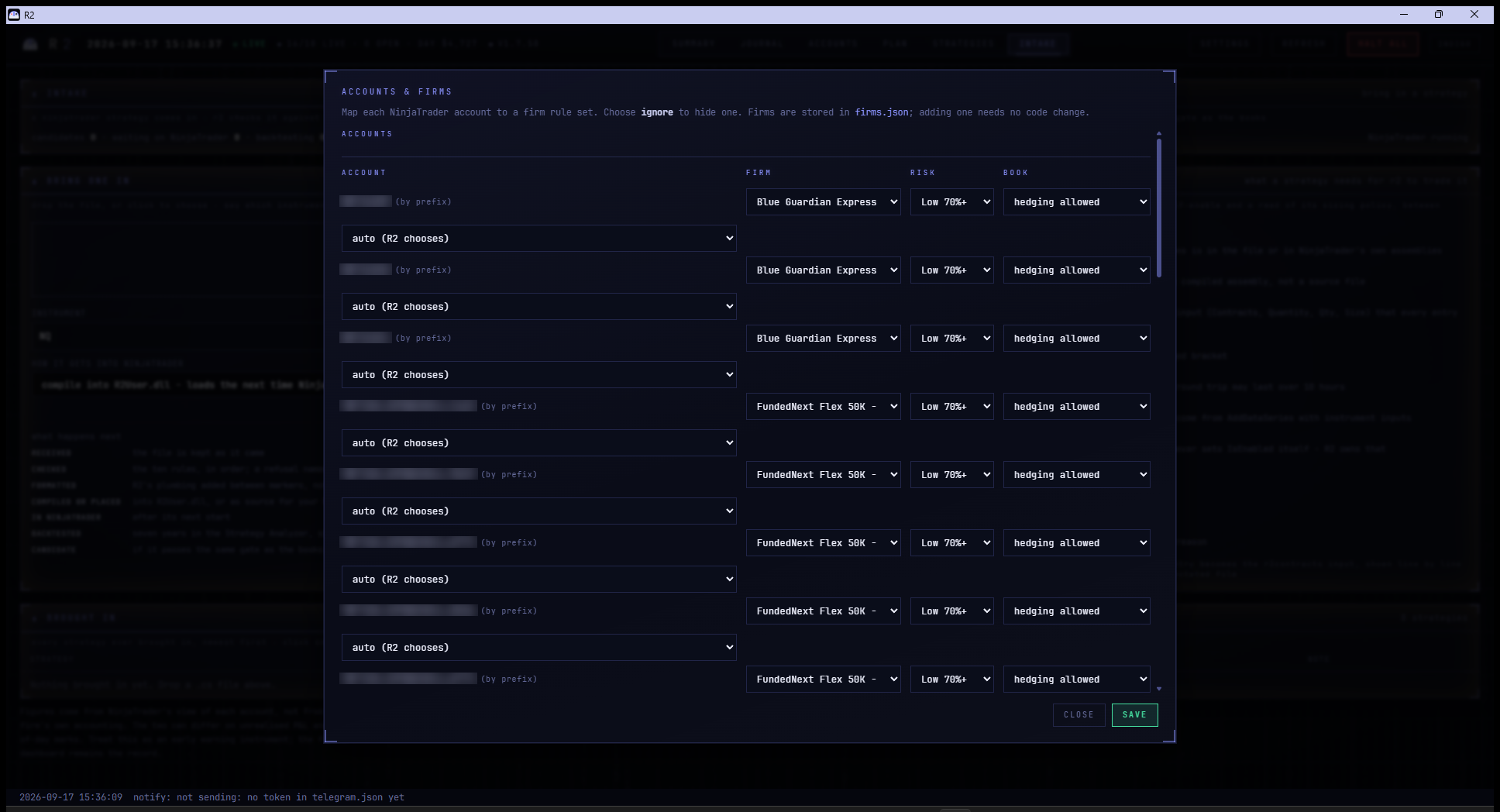
Task: Open the hedging allowed dropdown in the first FundedNext row
Action: (1076, 406)
